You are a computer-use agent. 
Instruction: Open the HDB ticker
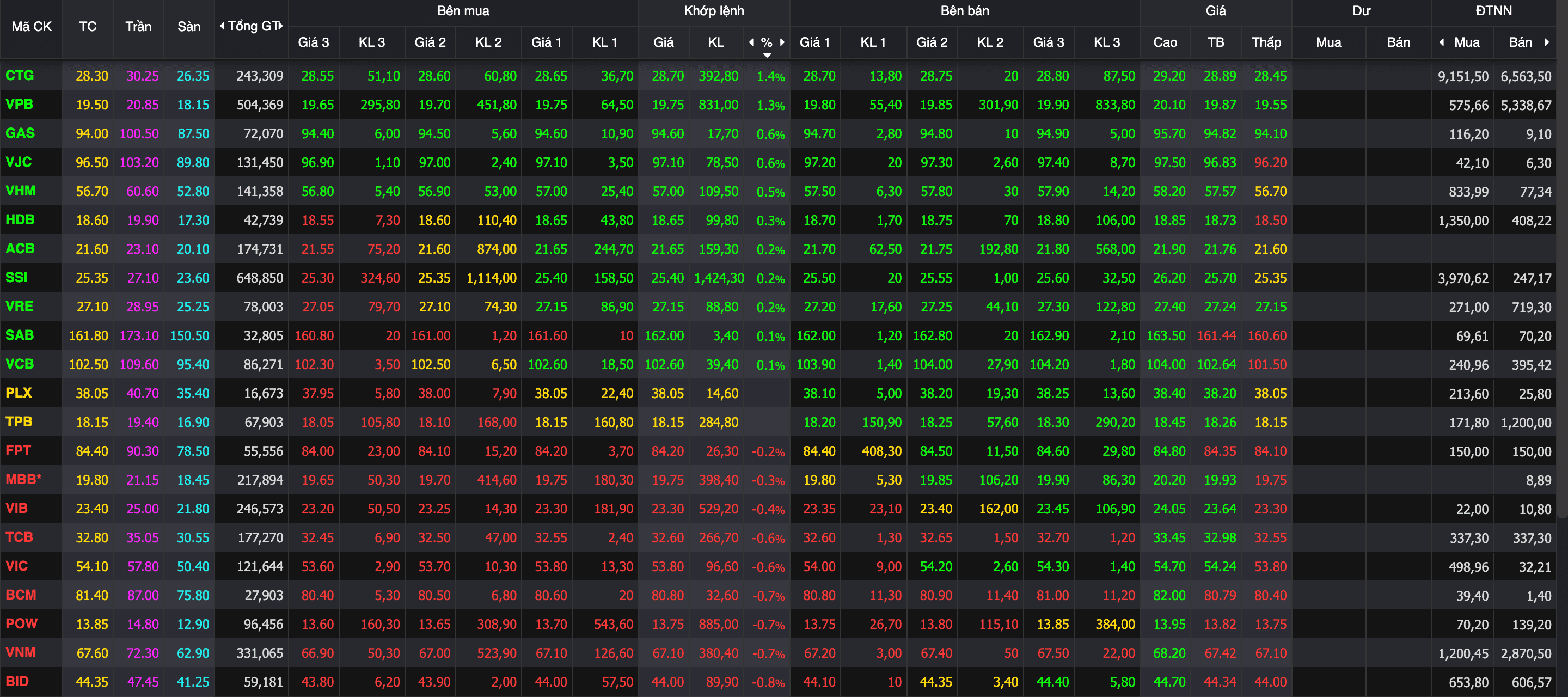coord(20,220)
